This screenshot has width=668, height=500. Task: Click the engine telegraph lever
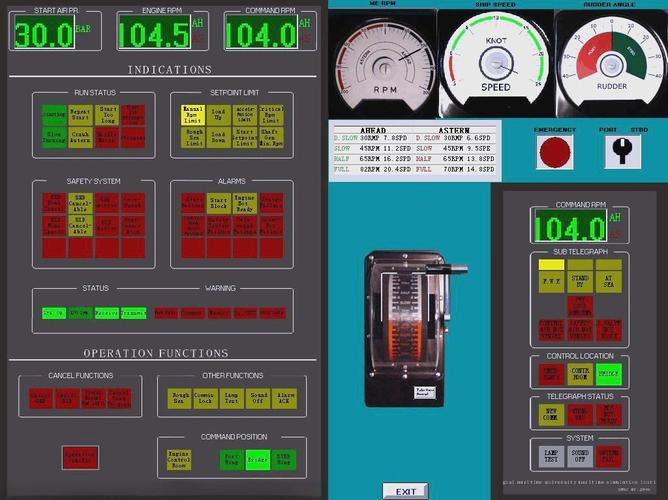tap(448, 268)
